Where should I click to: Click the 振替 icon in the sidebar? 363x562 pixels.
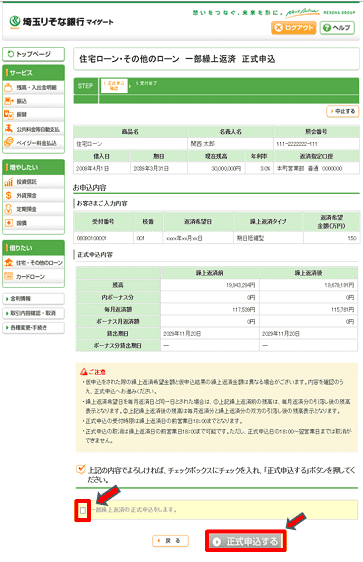[9, 114]
